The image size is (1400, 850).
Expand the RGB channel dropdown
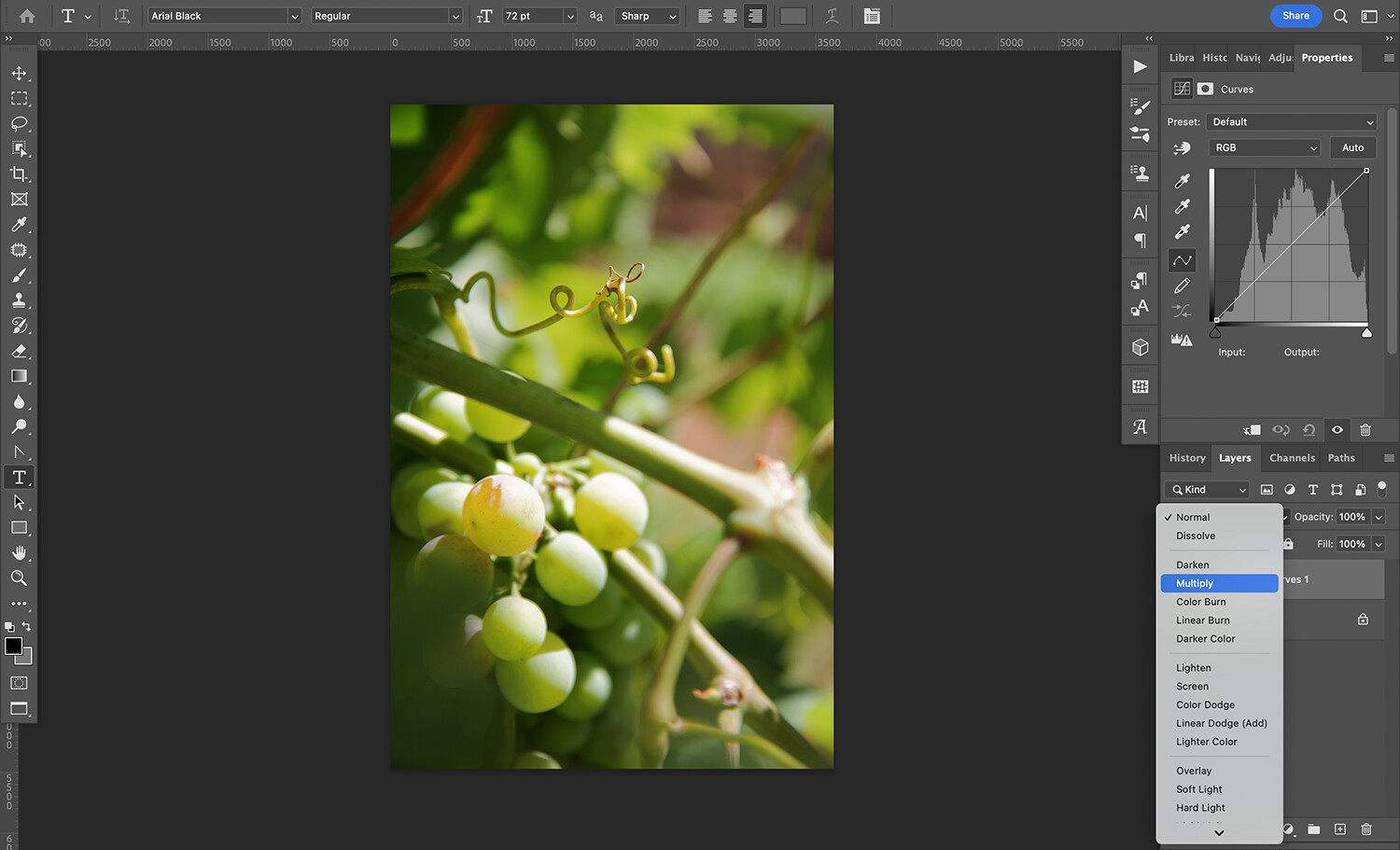coord(1264,147)
